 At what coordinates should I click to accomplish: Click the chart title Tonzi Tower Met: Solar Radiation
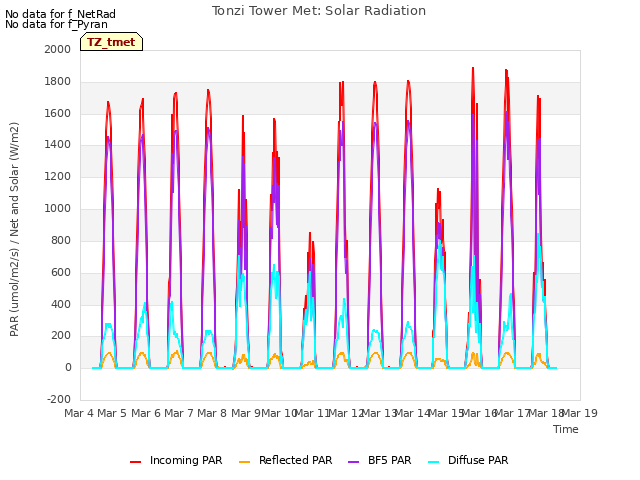click(x=319, y=11)
